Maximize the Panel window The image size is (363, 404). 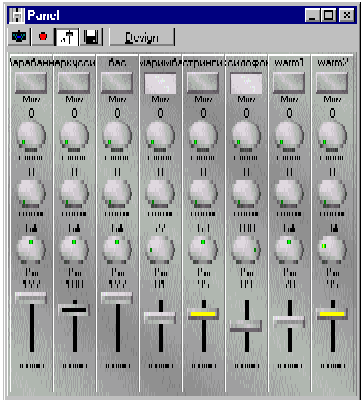[328, 15]
